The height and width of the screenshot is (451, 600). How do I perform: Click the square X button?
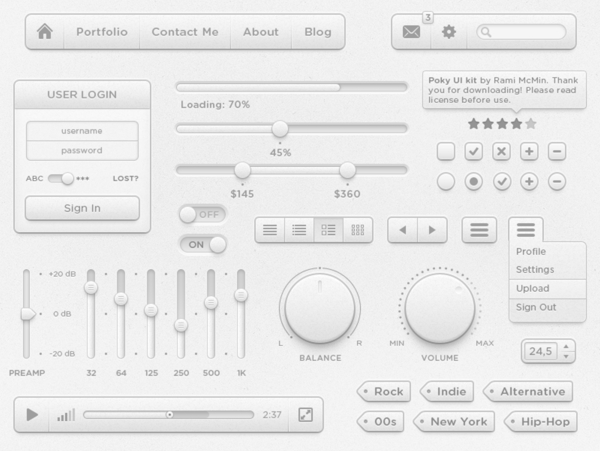(x=501, y=151)
